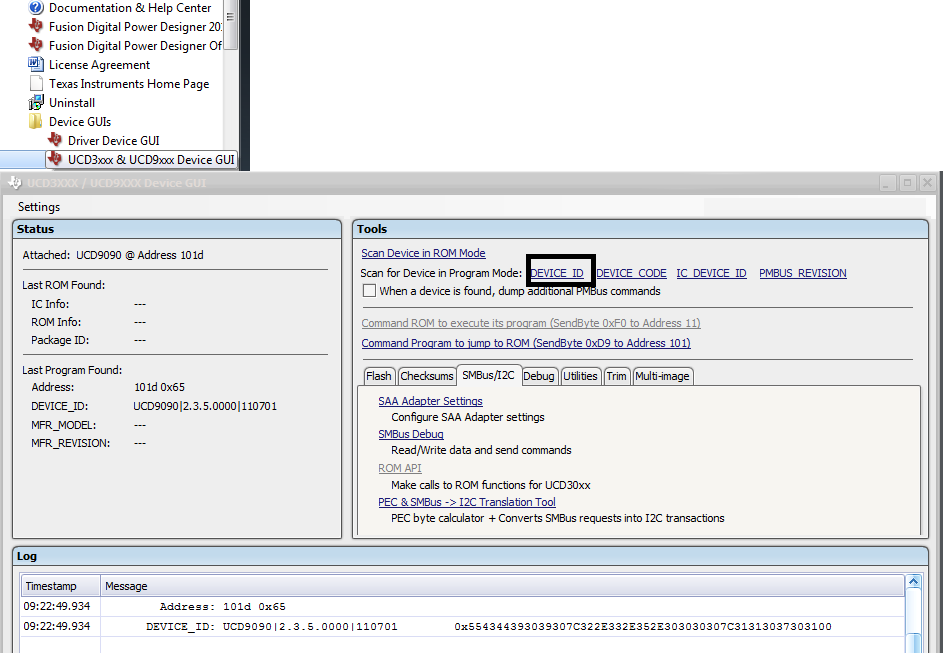Open the Device GUIs folder icon
The width and height of the screenshot is (944, 653).
pos(36,122)
